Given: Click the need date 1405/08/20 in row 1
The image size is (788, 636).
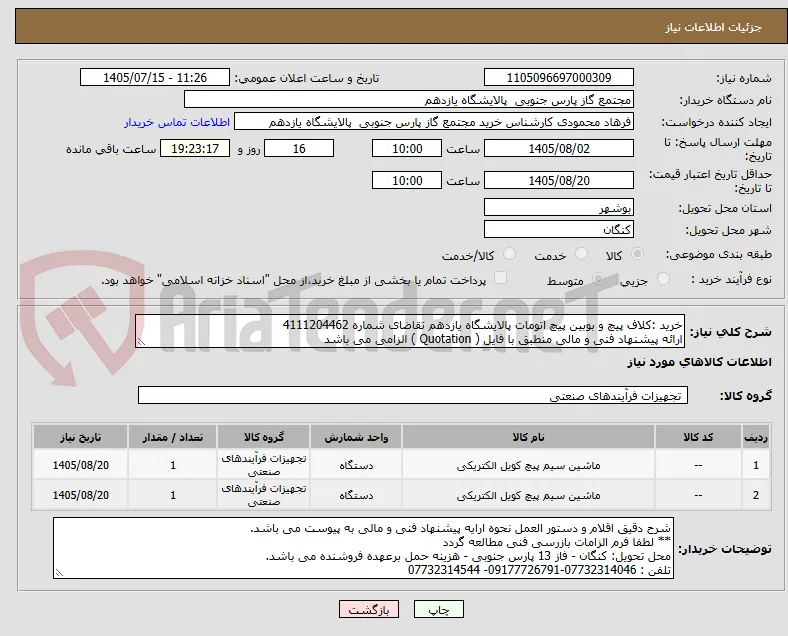Looking at the screenshot, I should pyautogui.click(x=80, y=465).
